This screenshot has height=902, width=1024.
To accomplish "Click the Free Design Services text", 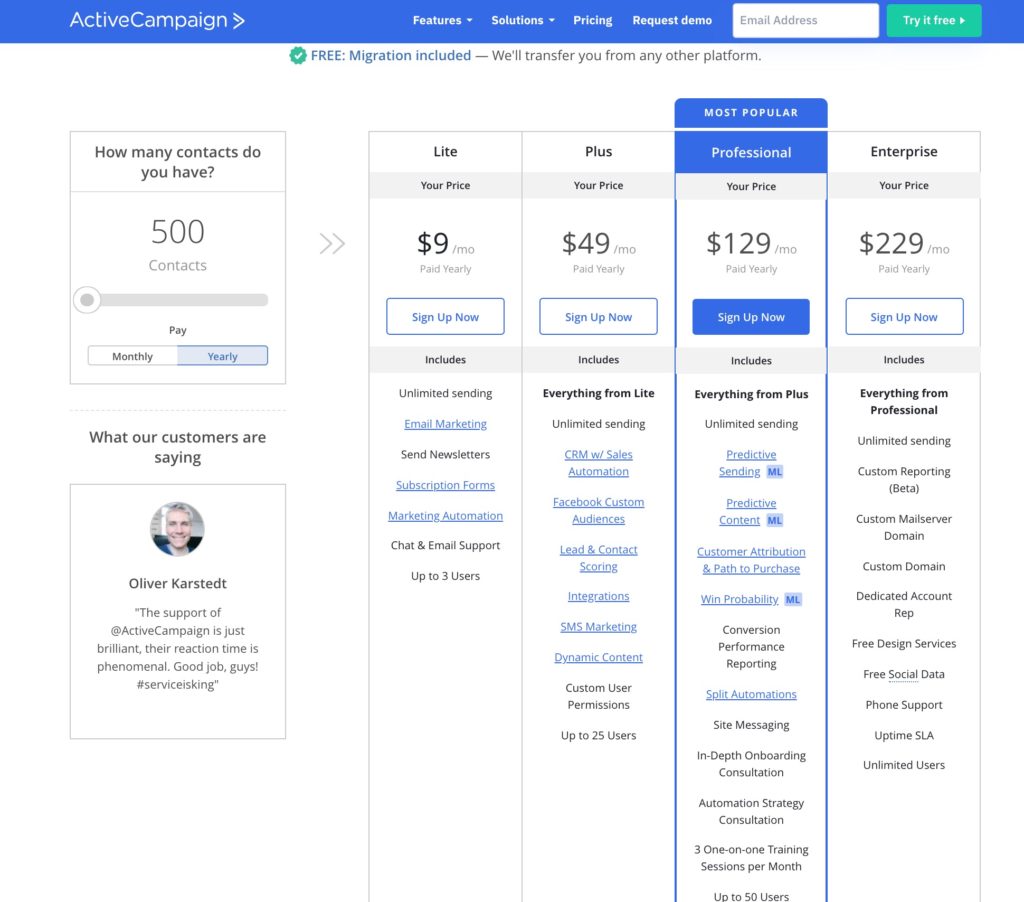I will [904, 643].
